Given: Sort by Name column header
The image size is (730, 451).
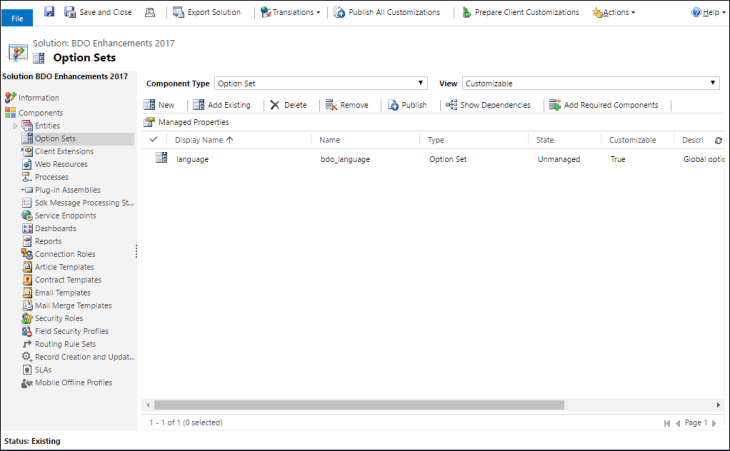Looking at the screenshot, I should [330, 140].
